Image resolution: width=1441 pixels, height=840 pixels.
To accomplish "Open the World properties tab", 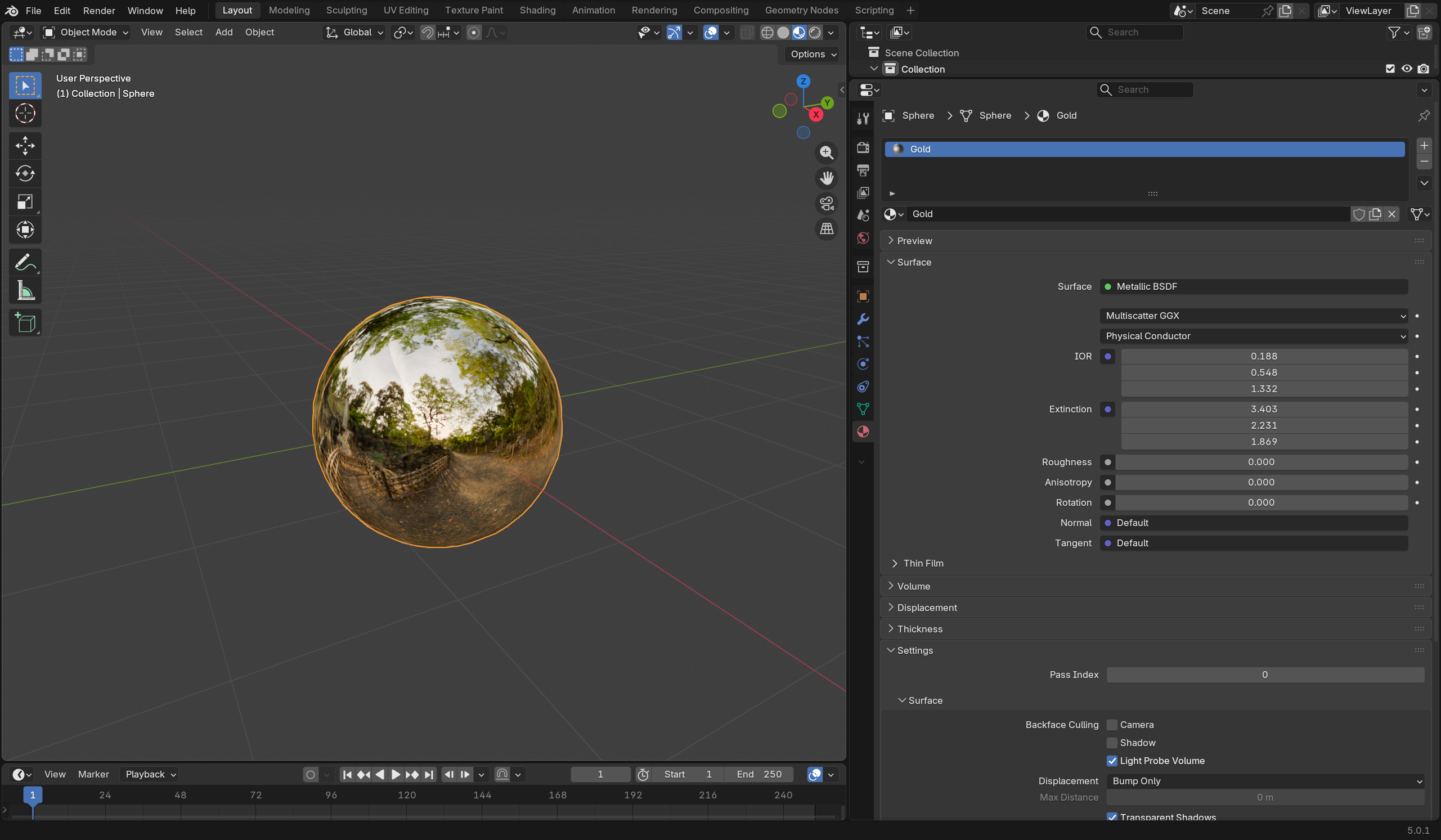I will tap(863, 238).
